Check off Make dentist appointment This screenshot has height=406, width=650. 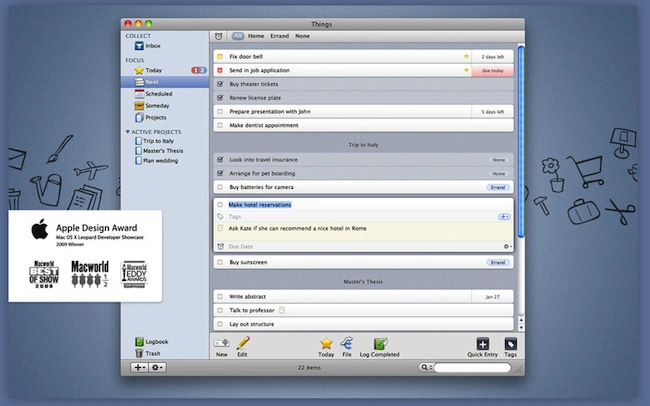point(220,125)
